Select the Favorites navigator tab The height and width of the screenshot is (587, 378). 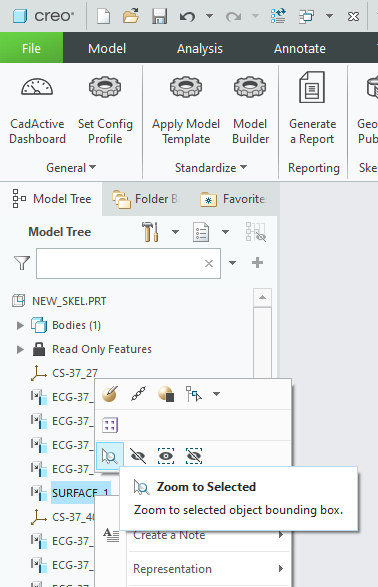(234, 199)
